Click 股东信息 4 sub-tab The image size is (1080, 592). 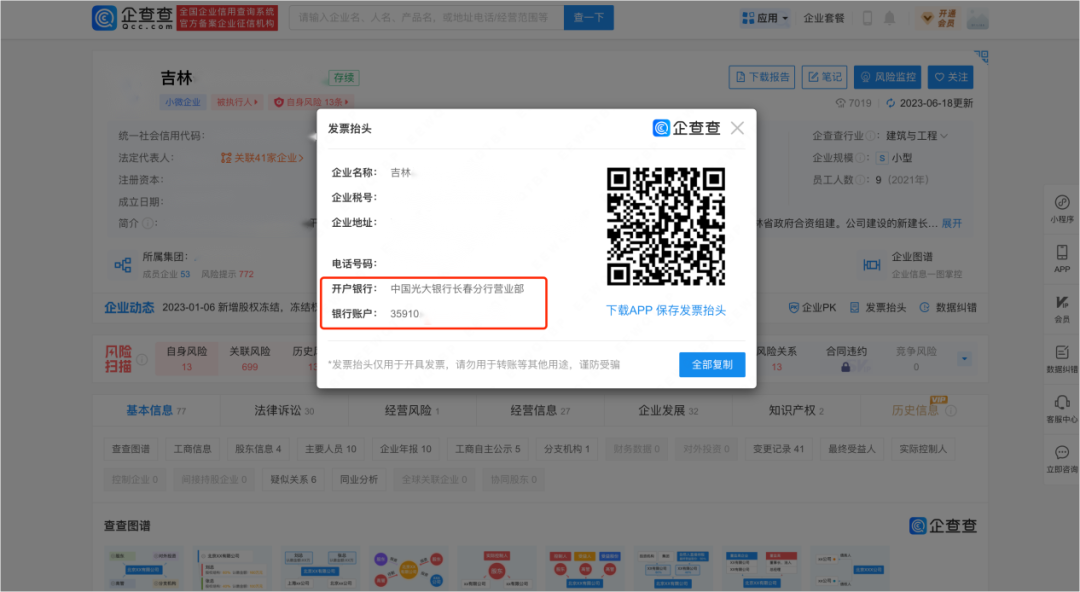point(258,449)
